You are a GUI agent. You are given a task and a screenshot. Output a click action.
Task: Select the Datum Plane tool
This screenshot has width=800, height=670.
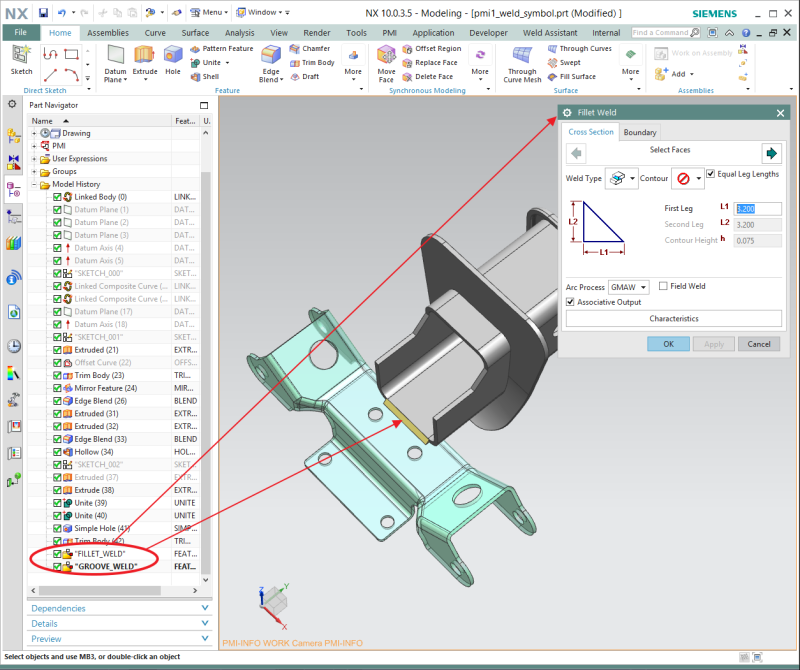[x=115, y=64]
